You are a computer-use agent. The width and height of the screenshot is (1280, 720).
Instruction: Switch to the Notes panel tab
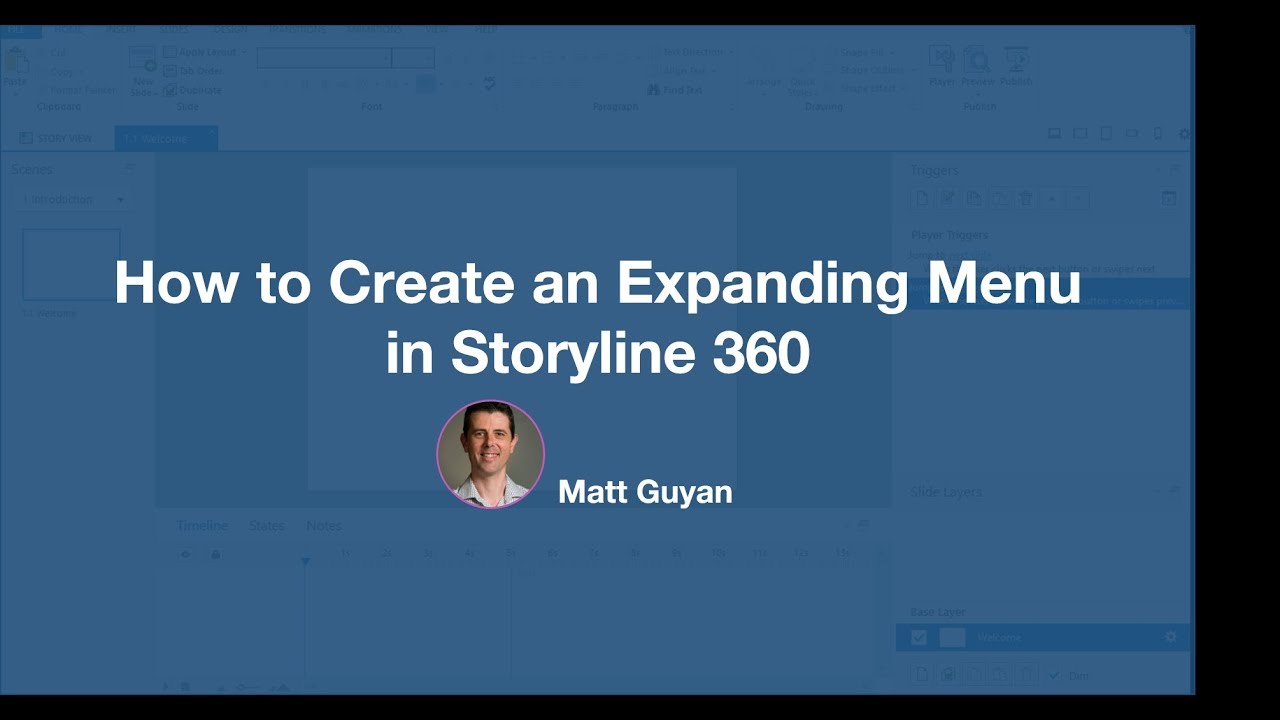324,526
